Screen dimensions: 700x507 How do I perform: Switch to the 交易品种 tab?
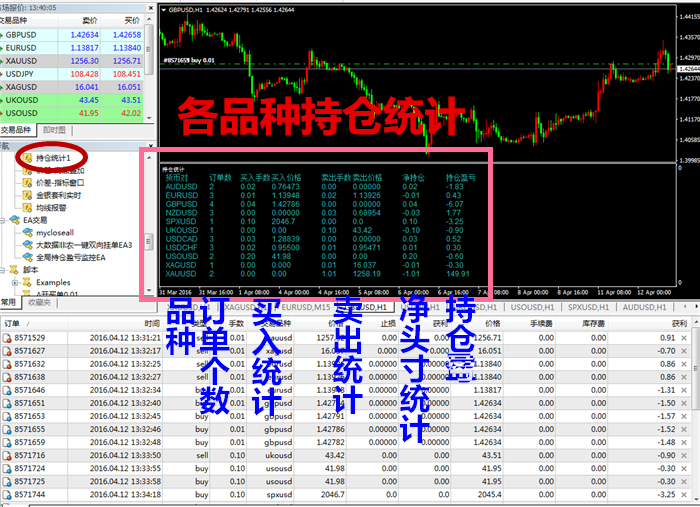16,130
